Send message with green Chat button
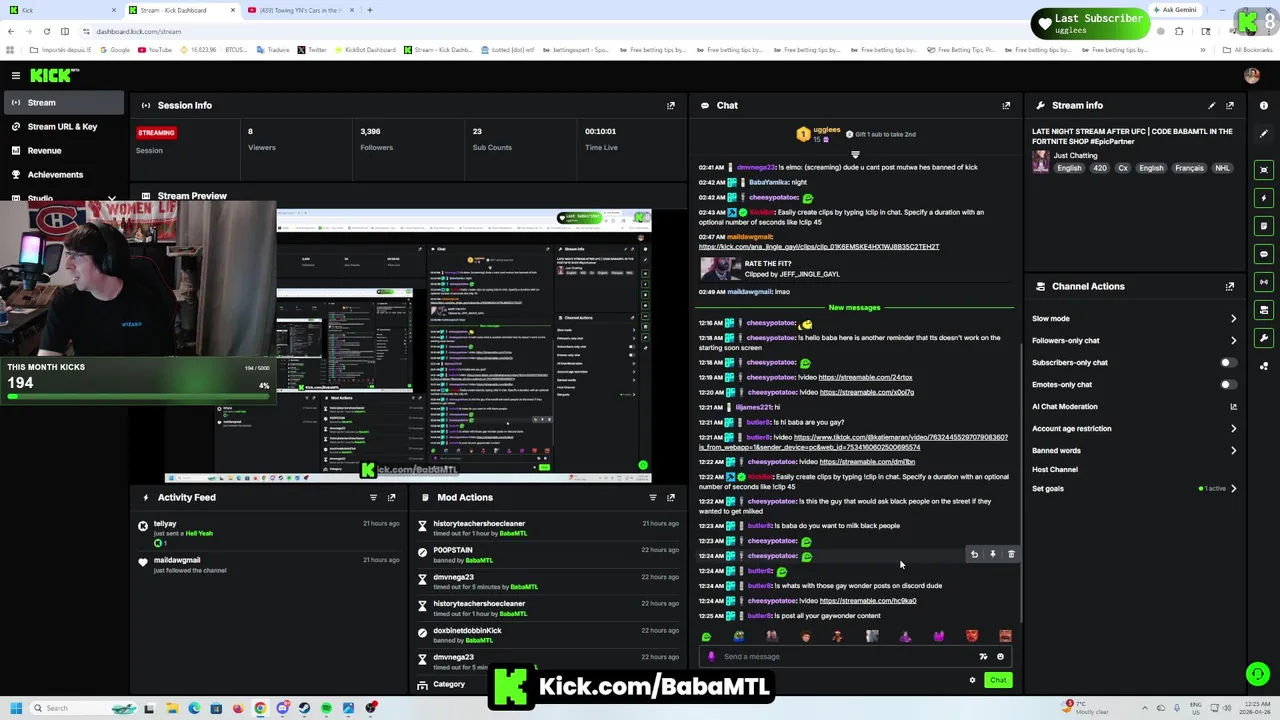The image size is (1280, 720). (x=998, y=680)
